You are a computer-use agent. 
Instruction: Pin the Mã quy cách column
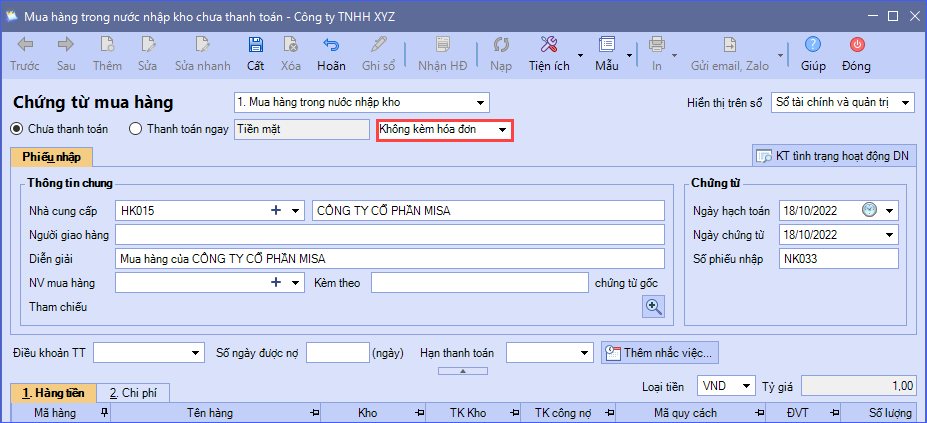point(760,412)
